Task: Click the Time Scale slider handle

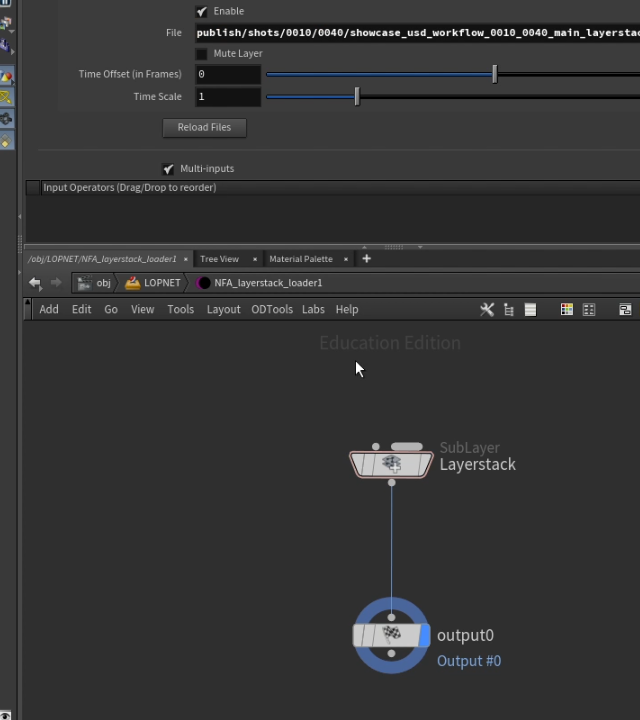Action: (x=357, y=97)
